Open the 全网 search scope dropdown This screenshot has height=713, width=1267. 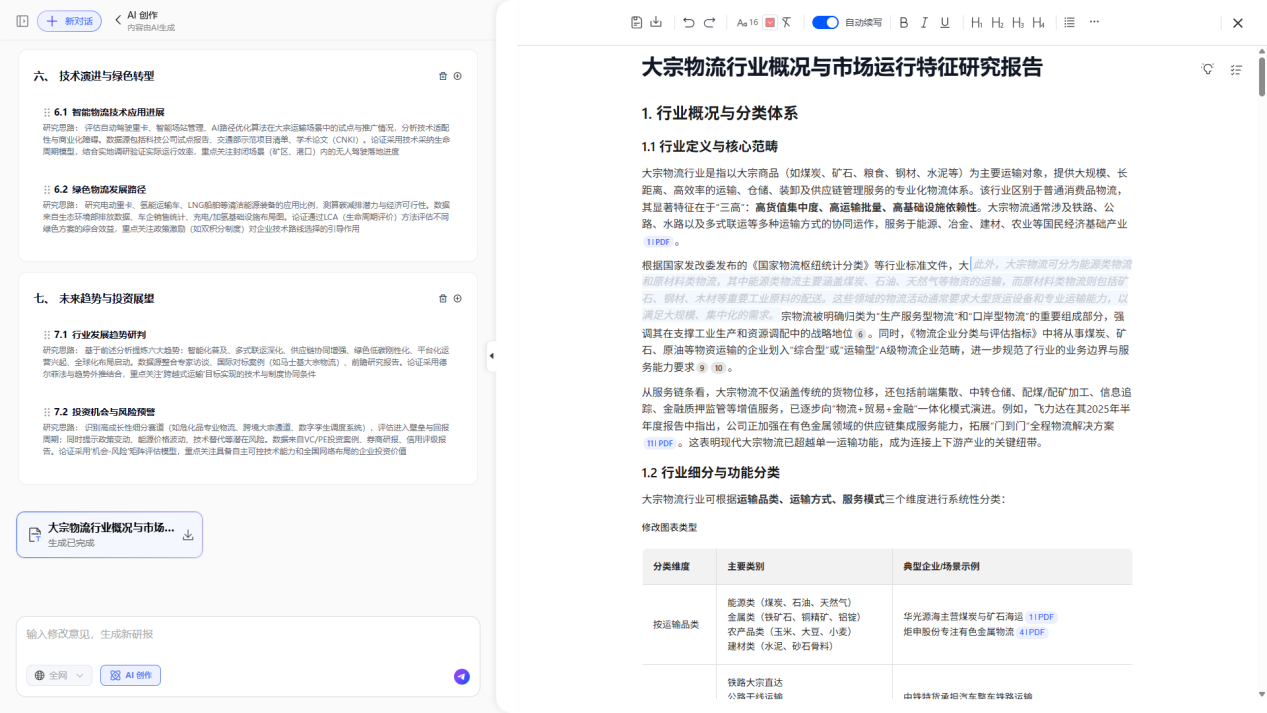coord(59,675)
